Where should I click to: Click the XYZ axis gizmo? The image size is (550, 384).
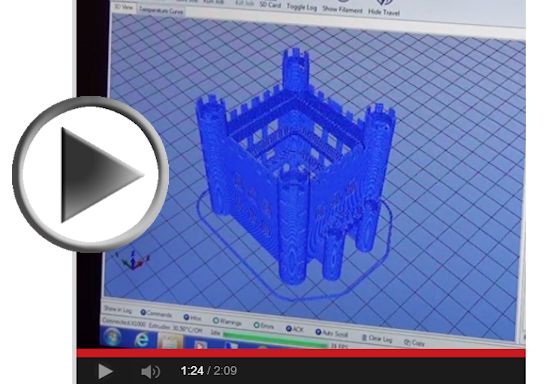pyautogui.click(x=132, y=260)
